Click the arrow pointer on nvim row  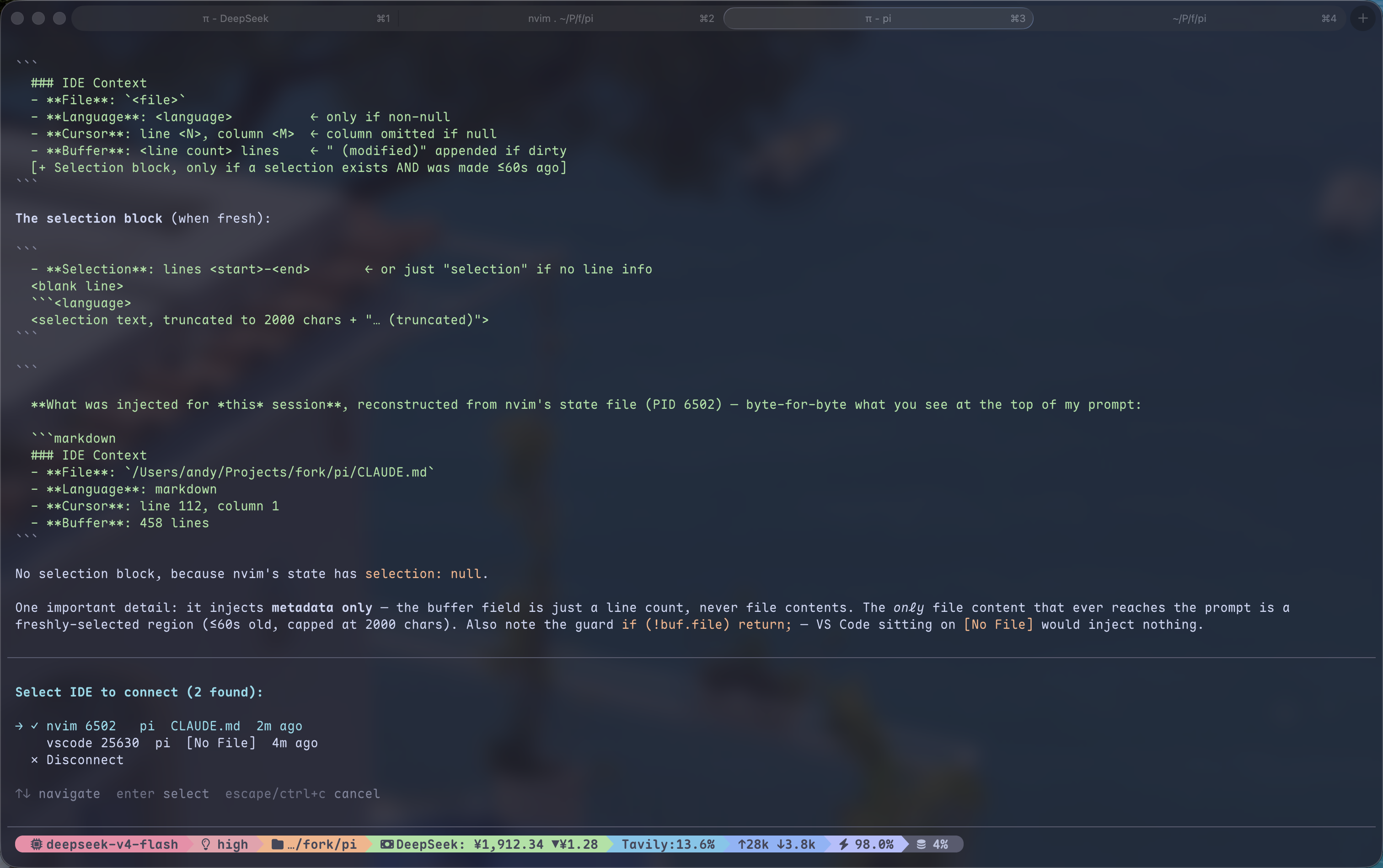tap(19, 726)
